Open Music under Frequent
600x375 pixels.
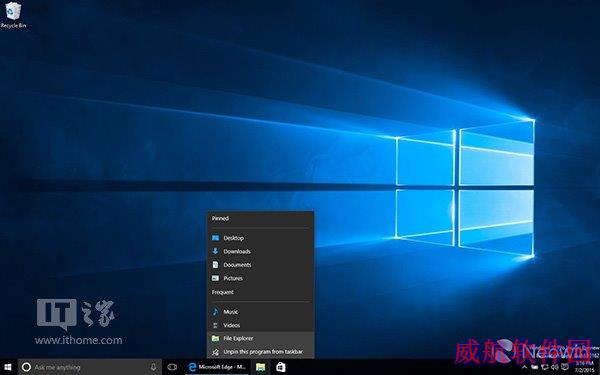tap(261, 312)
